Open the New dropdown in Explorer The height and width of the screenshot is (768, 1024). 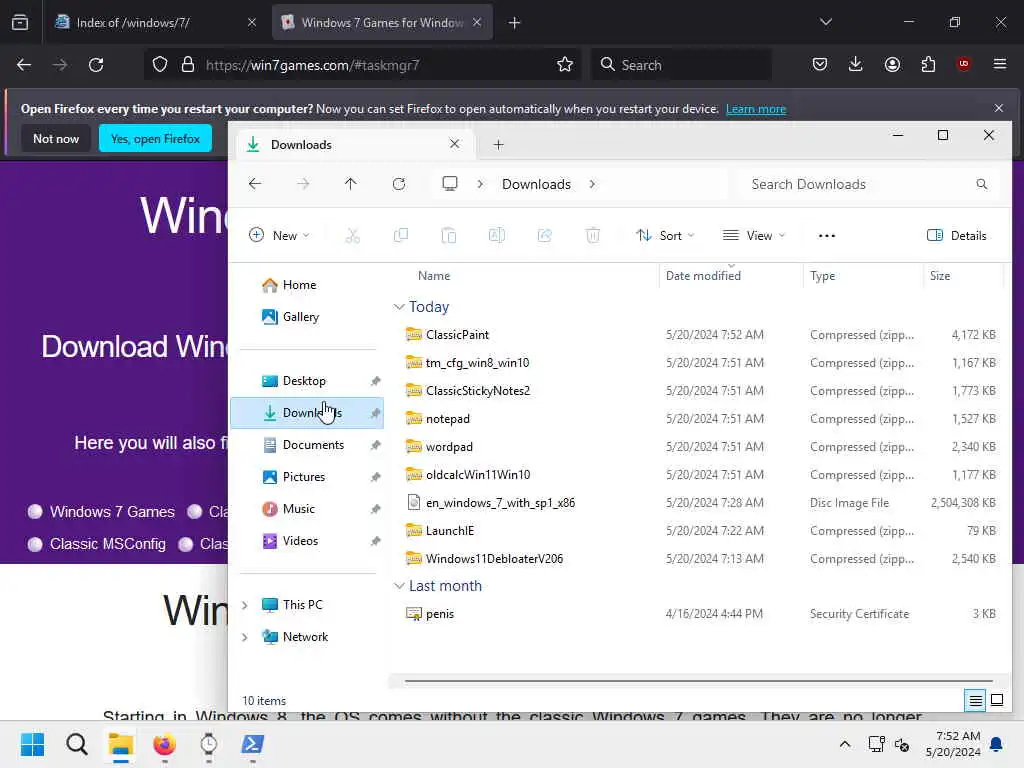280,236
